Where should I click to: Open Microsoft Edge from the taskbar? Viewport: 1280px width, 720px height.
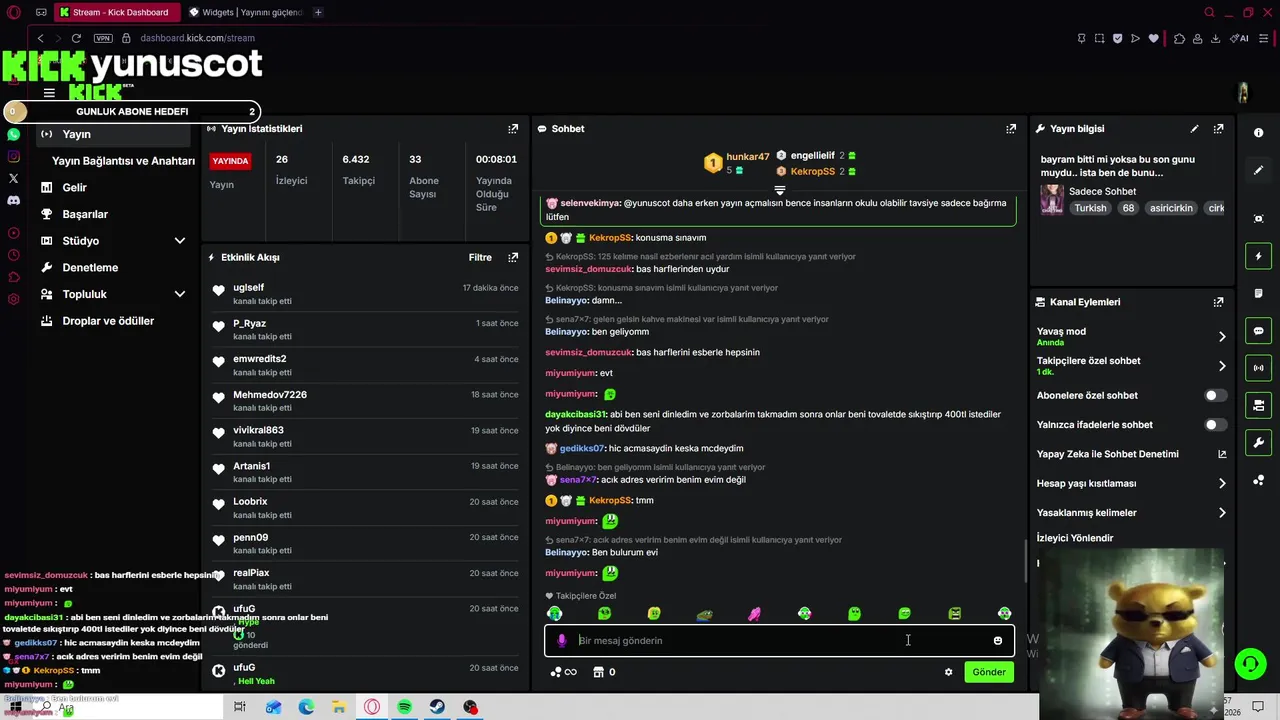click(x=306, y=707)
